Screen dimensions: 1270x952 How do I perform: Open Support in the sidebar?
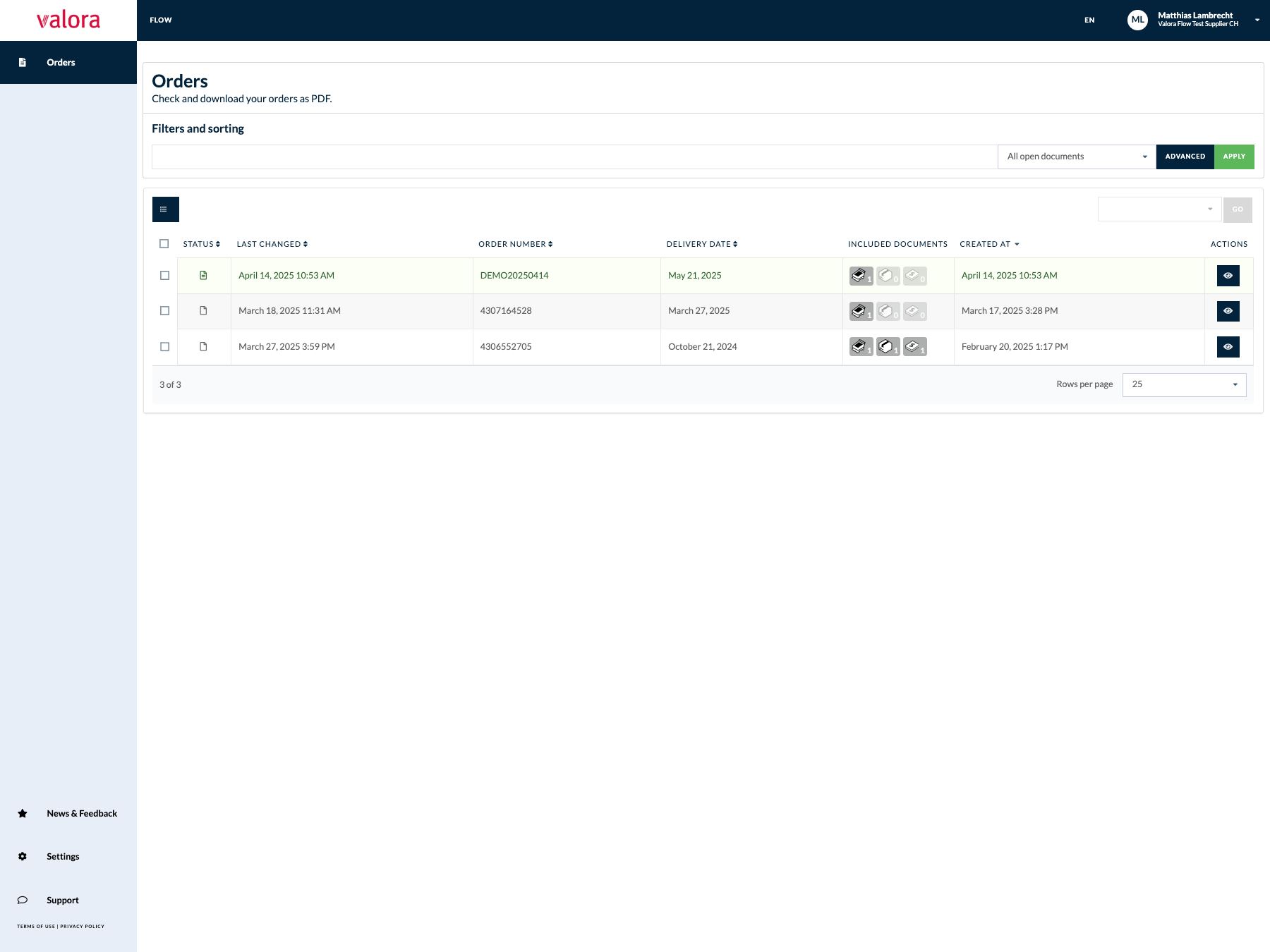point(68,900)
